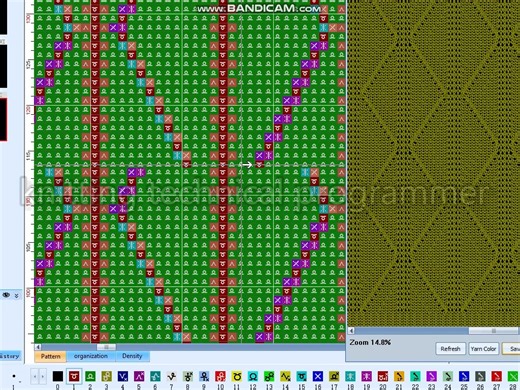The image size is (520, 390).
Task: Page symbol palette left with arrow
Action: coord(35,377)
